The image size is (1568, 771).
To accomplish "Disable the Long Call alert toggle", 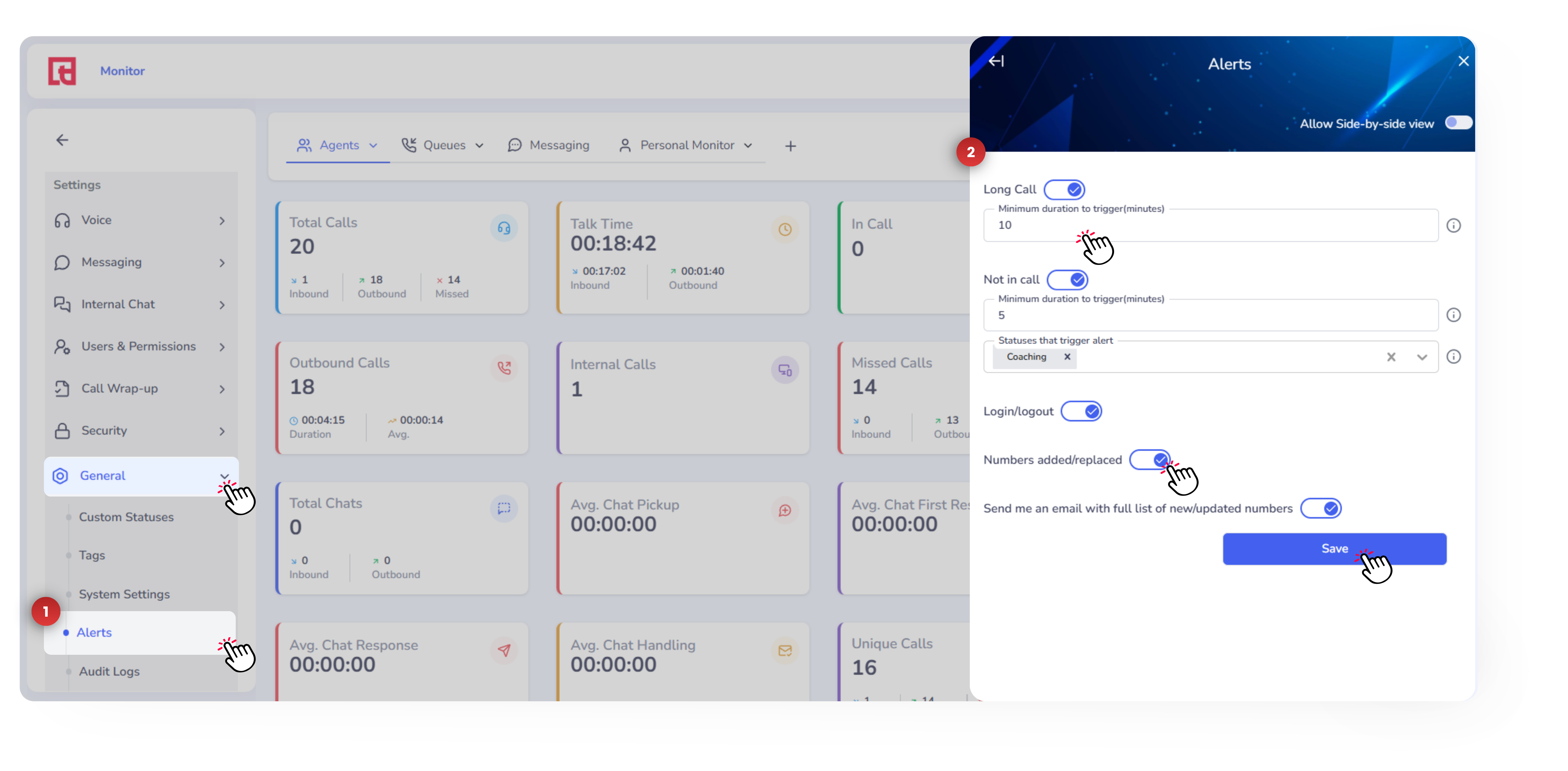I will 1065,190.
